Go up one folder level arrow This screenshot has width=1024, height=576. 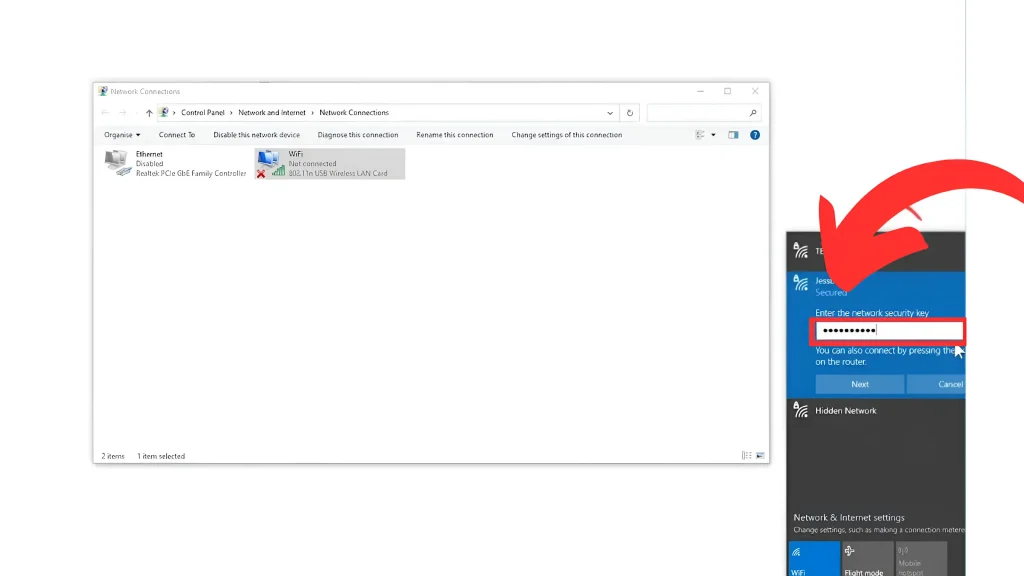[x=149, y=113]
